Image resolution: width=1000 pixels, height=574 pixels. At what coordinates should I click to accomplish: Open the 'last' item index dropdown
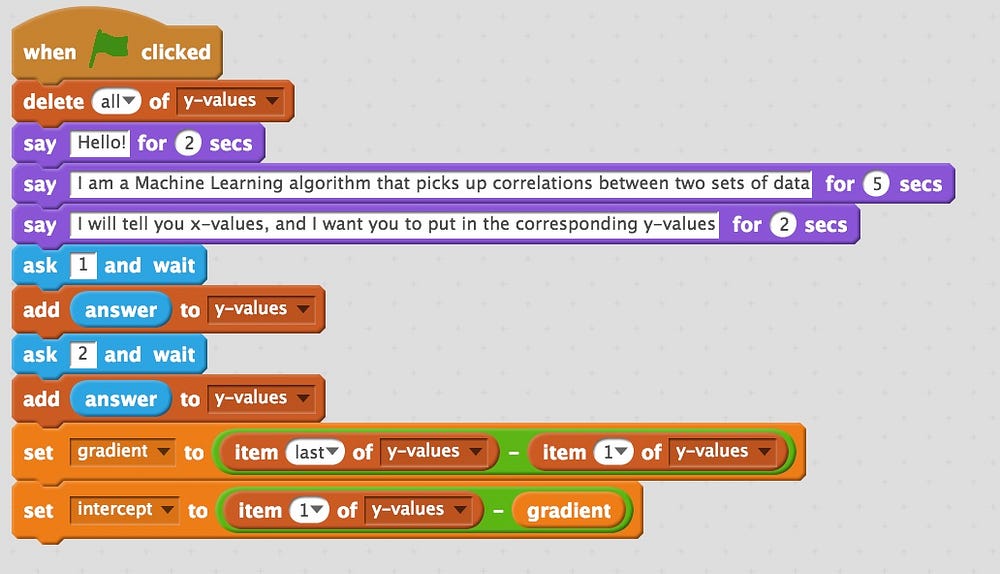coord(316,452)
